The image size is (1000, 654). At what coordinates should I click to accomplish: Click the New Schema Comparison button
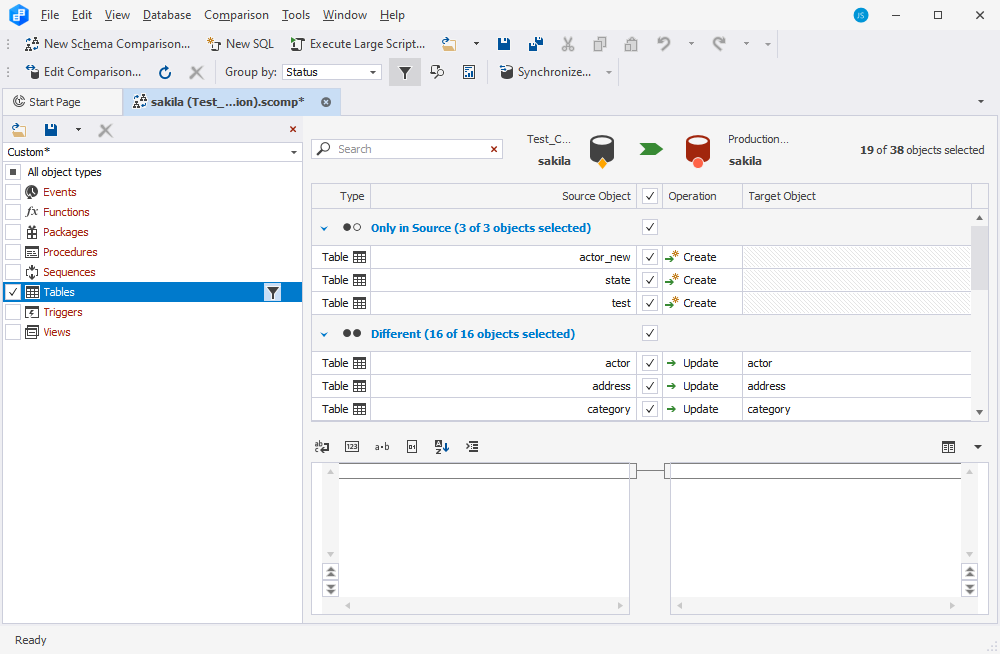pos(108,44)
